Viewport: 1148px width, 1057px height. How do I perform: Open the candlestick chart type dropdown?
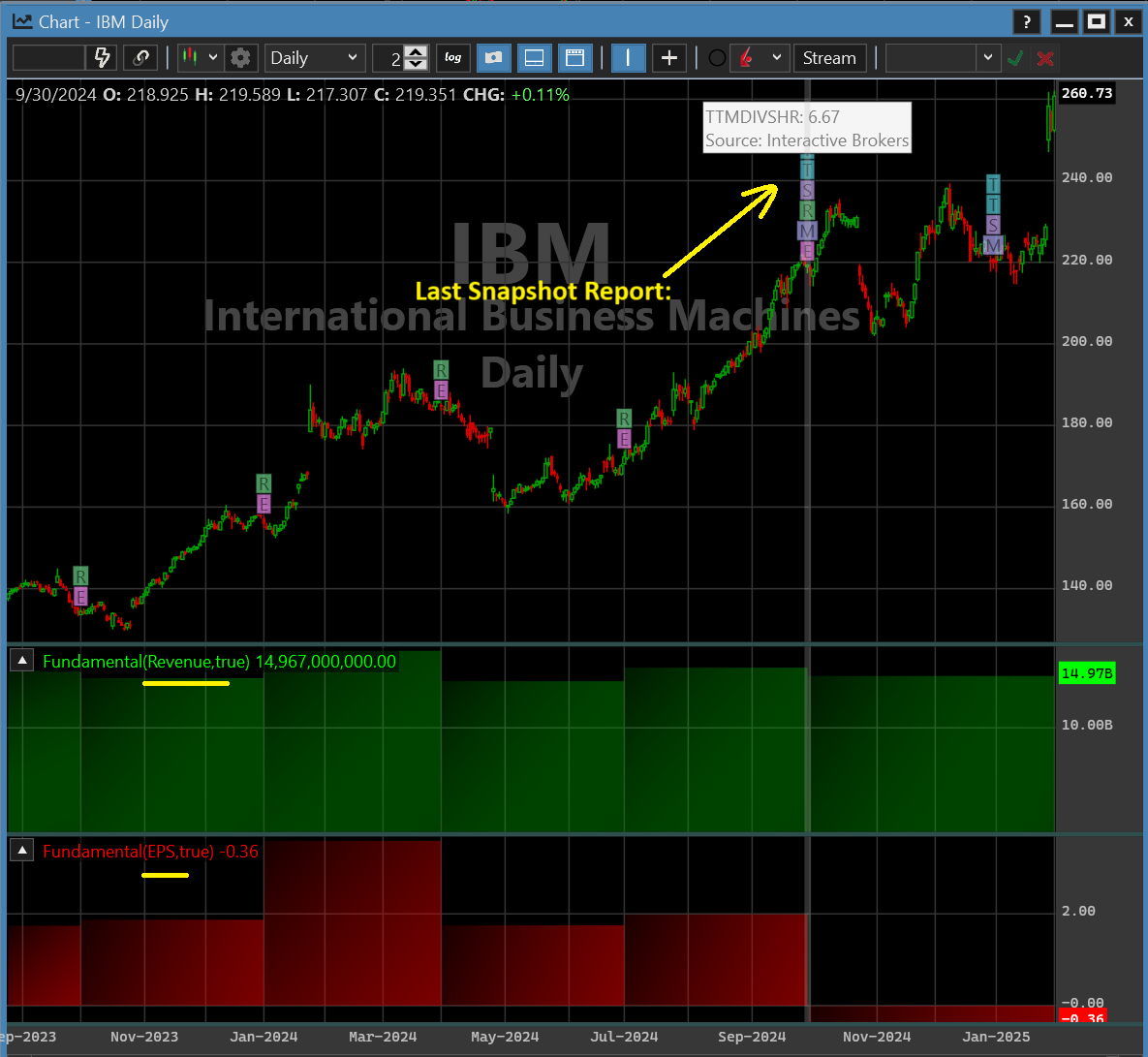[200, 58]
